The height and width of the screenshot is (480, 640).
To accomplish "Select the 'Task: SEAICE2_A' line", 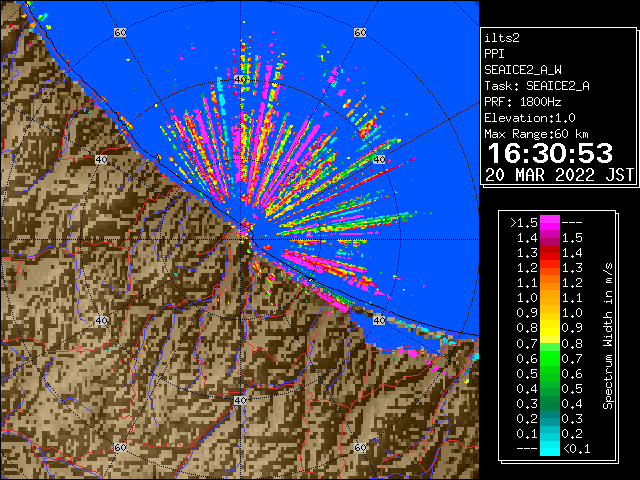I will [537, 86].
